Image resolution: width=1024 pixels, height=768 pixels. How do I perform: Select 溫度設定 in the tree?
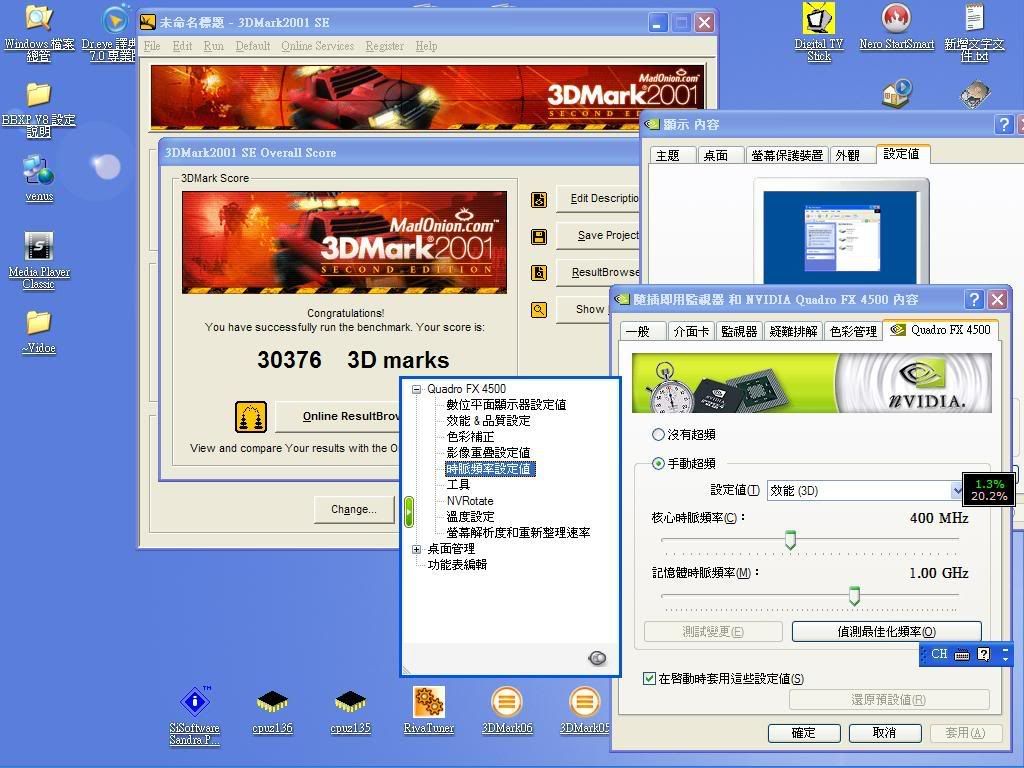pos(470,517)
